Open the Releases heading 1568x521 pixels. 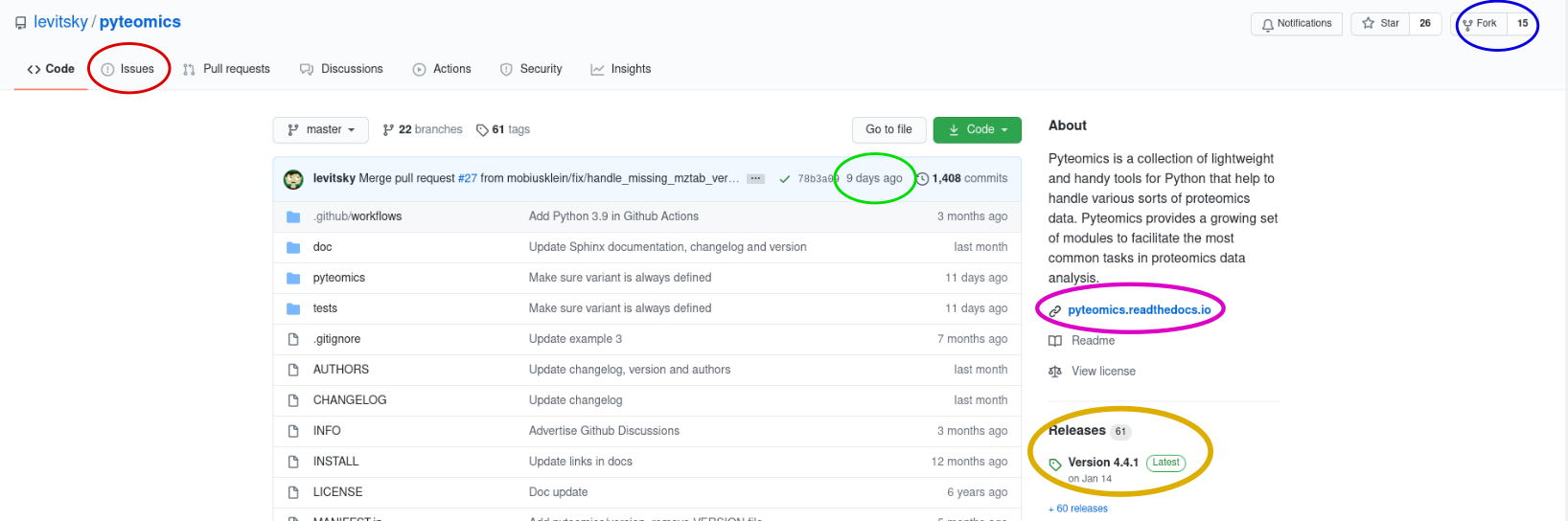(1077, 431)
